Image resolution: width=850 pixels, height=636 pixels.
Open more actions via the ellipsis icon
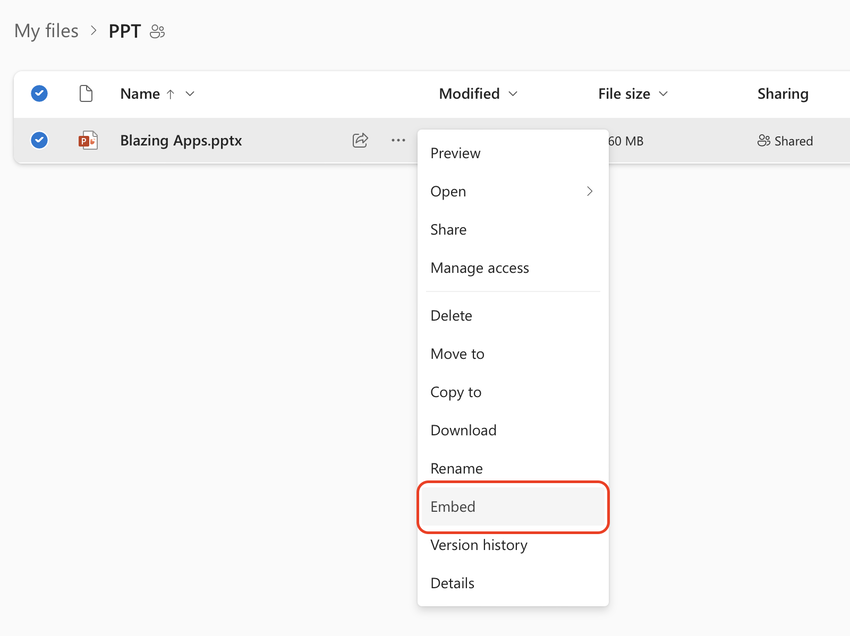pyautogui.click(x=397, y=140)
